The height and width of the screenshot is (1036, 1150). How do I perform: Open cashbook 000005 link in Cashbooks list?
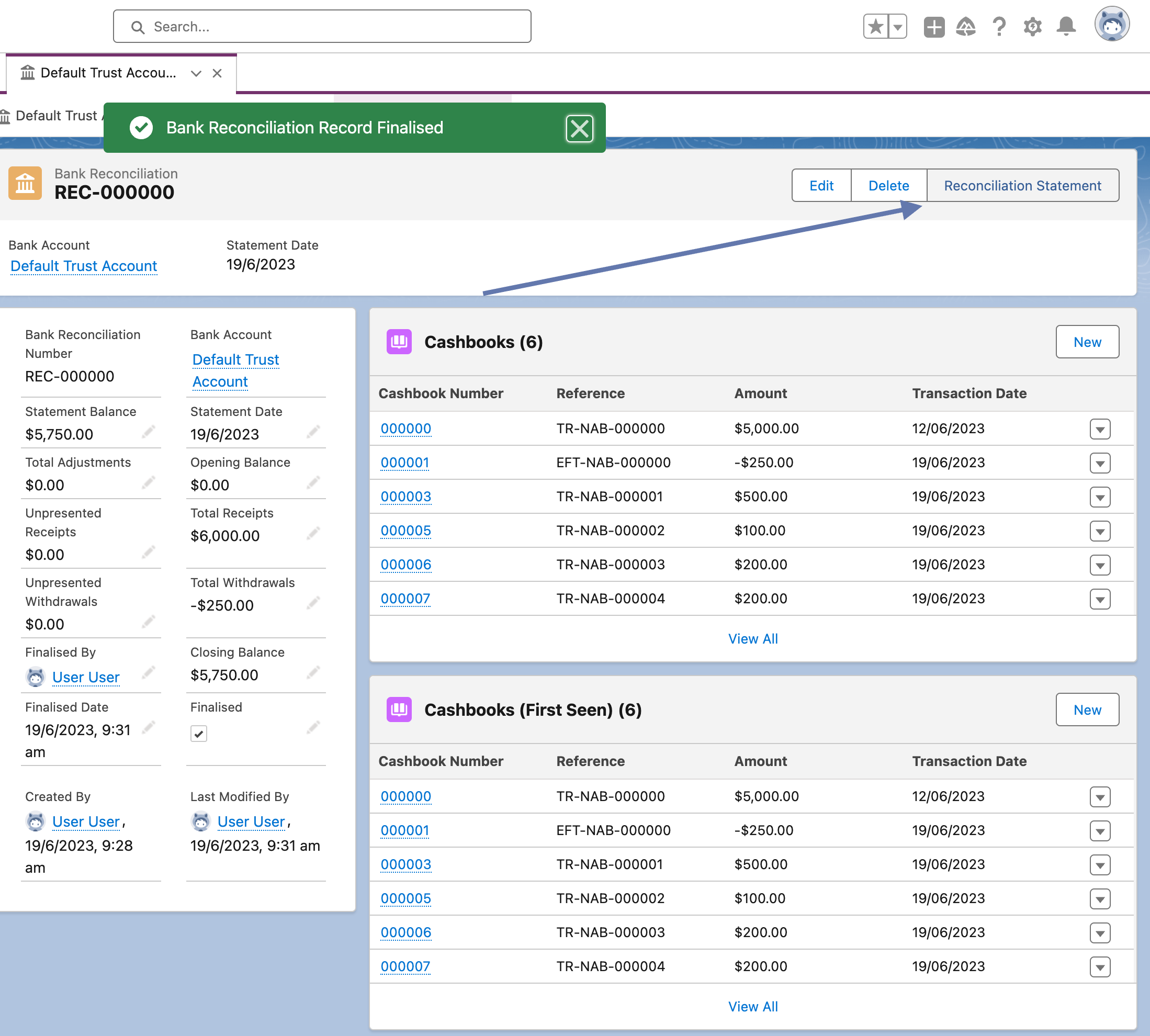[x=406, y=531]
